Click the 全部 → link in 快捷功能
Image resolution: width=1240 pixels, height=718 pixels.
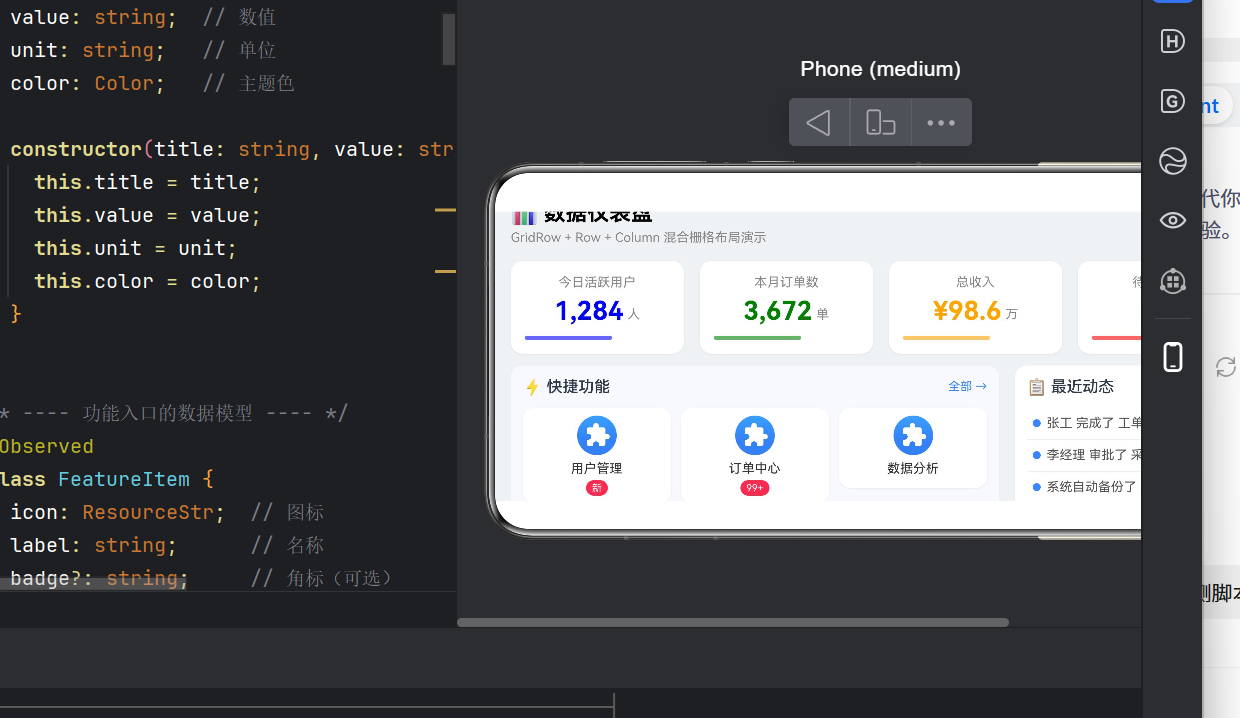click(967, 386)
